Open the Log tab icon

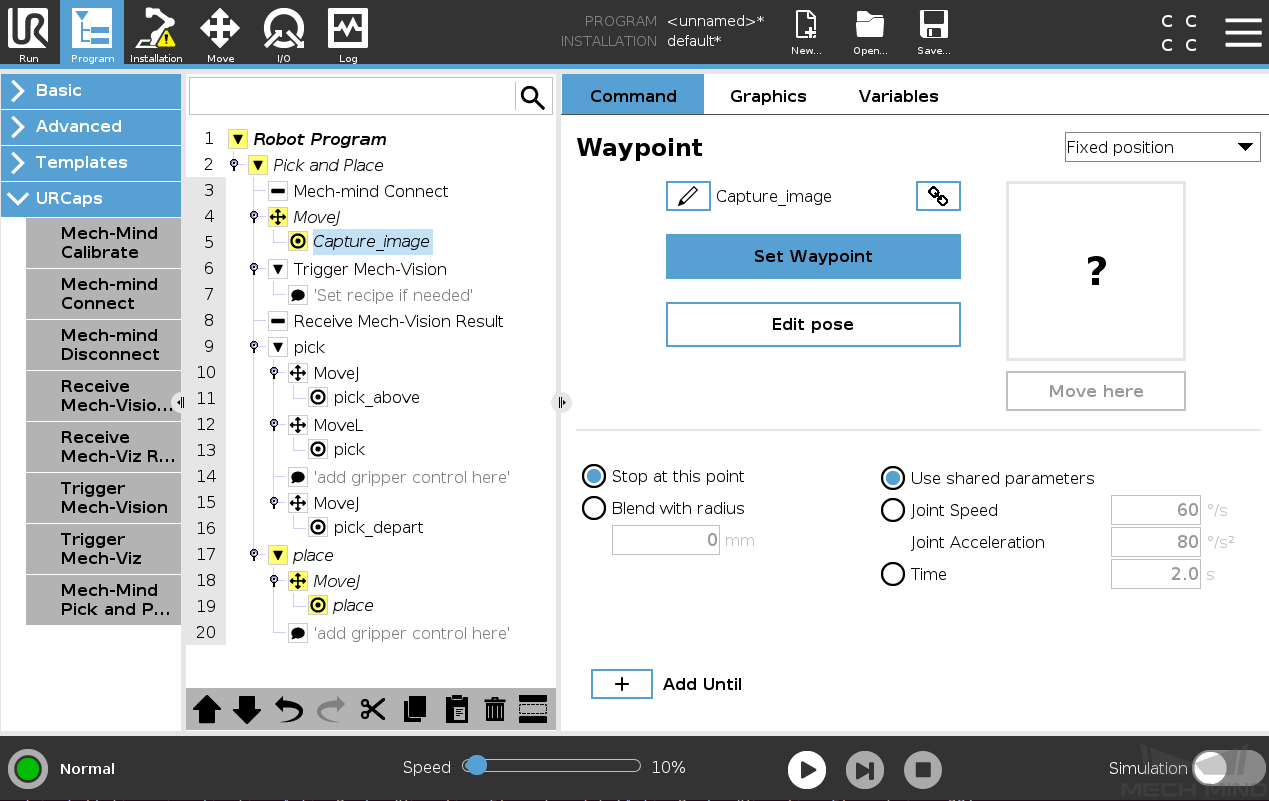[348, 33]
